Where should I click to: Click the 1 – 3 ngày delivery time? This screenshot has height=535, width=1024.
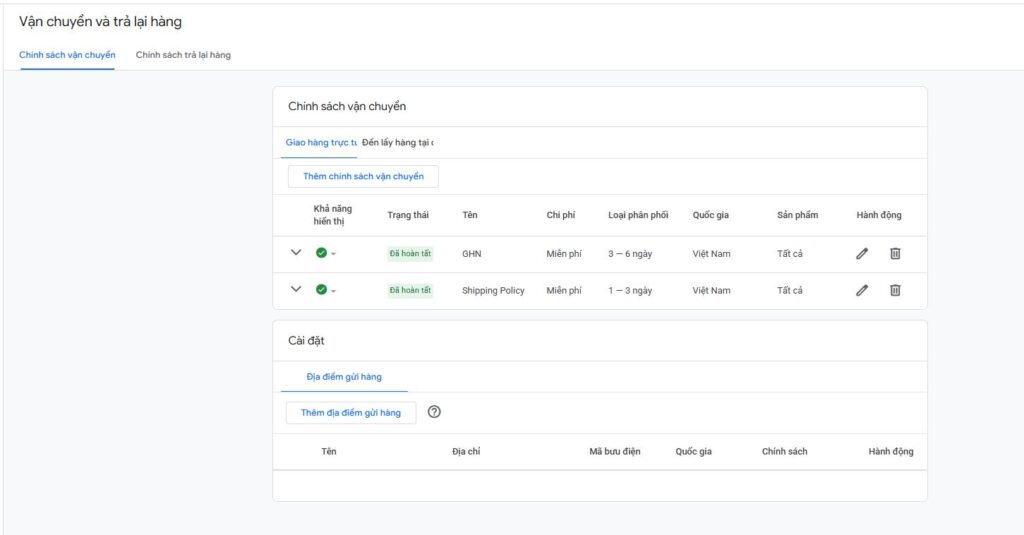(x=630, y=291)
